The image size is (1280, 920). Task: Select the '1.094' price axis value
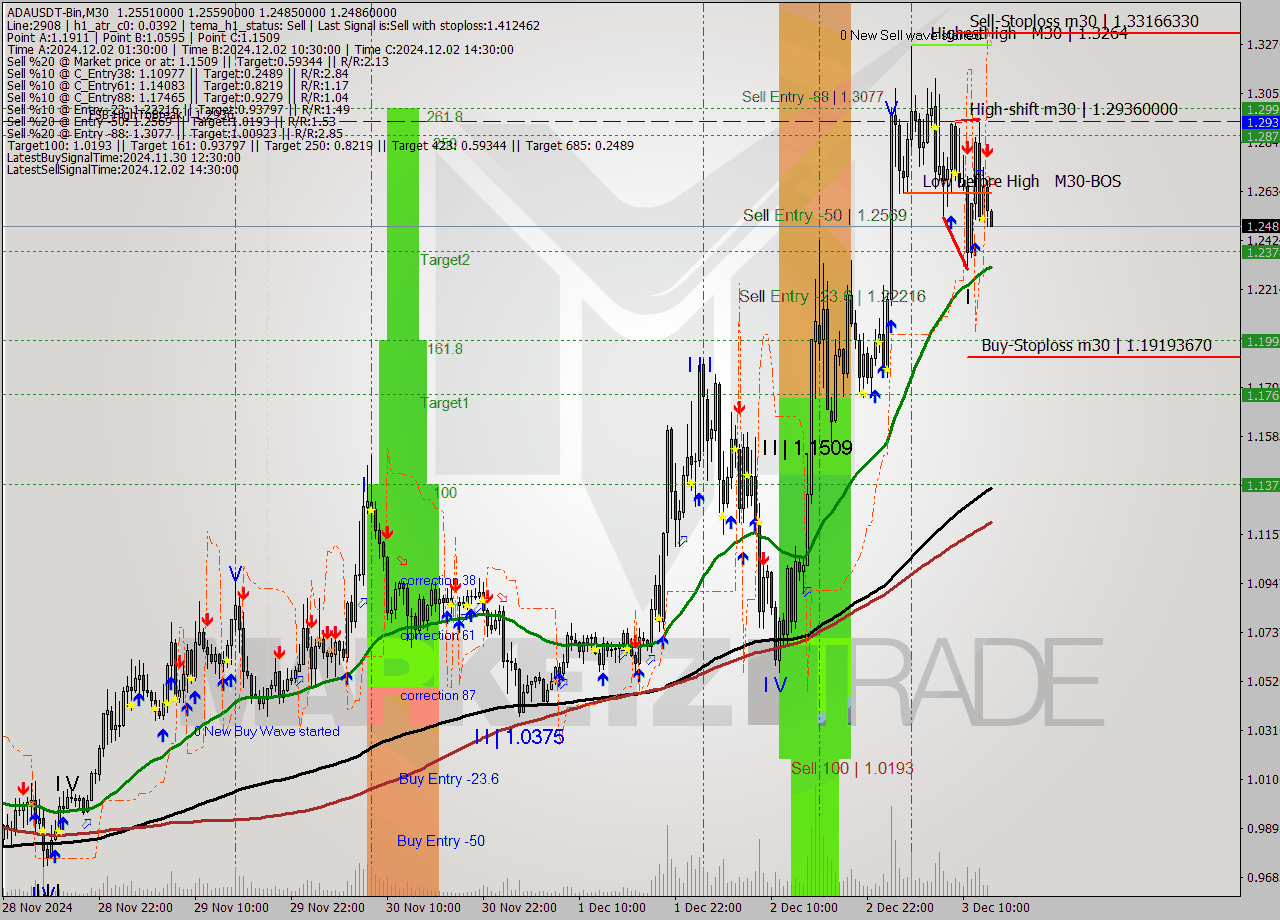coord(1262,583)
